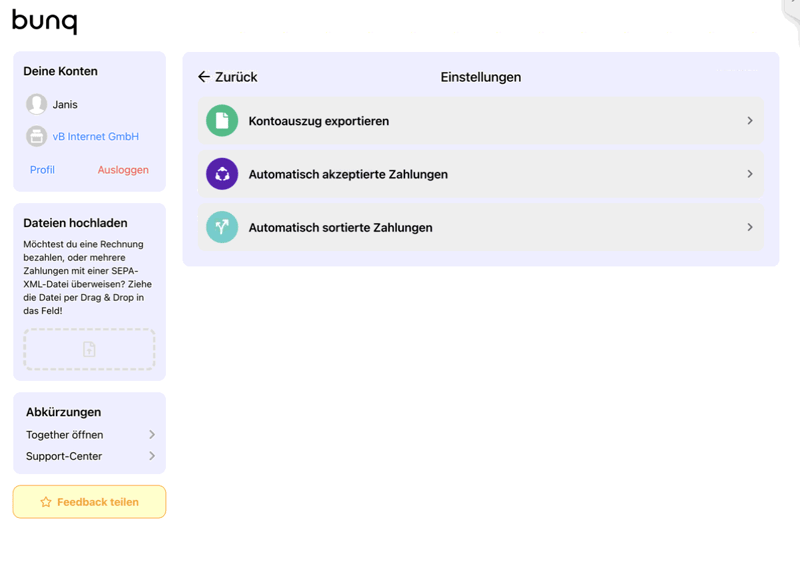Open Automatisch sortierte Zahlungen settings
800x568 pixels.
click(x=340, y=228)
